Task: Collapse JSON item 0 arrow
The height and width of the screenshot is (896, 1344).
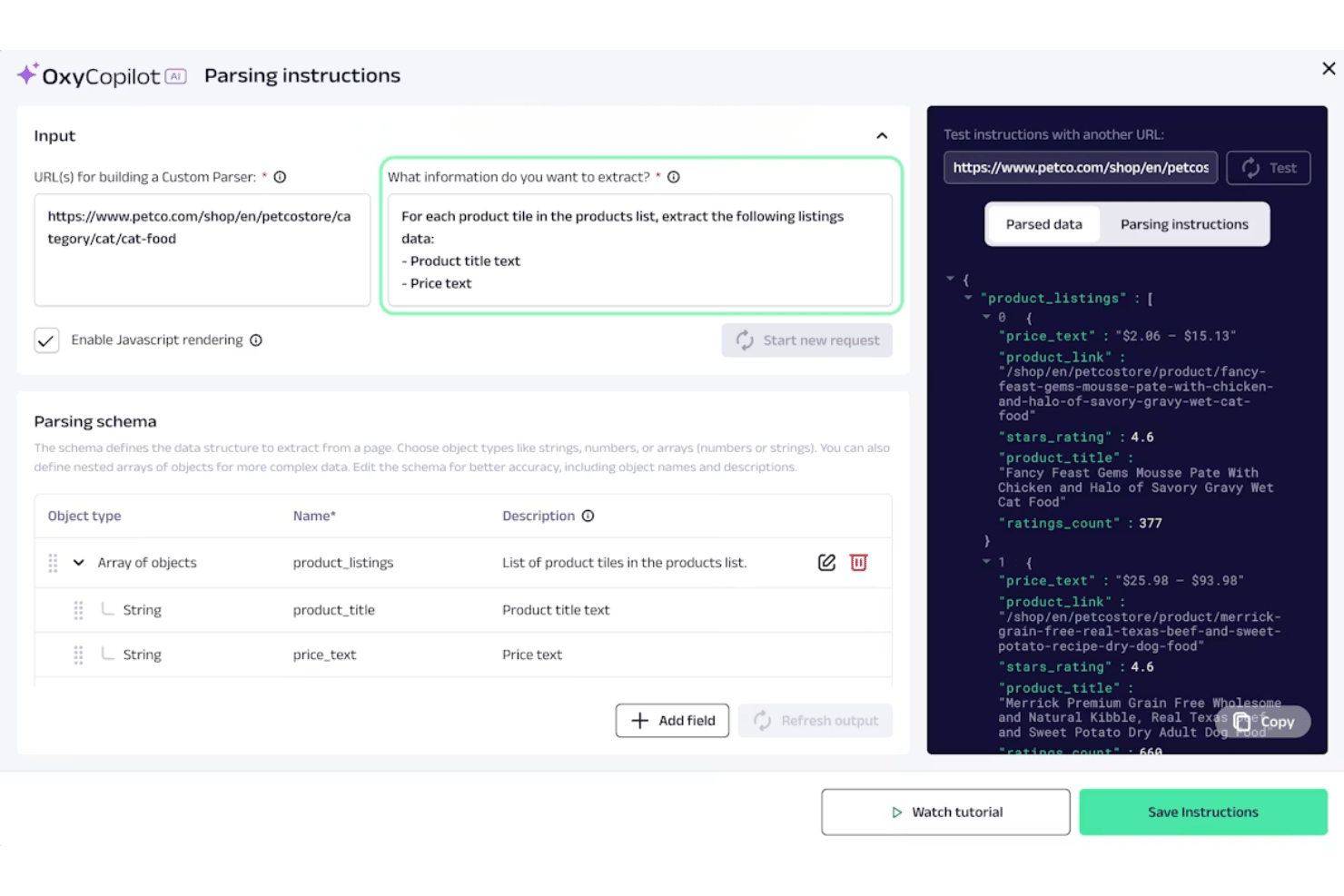Action: (986, 317)
